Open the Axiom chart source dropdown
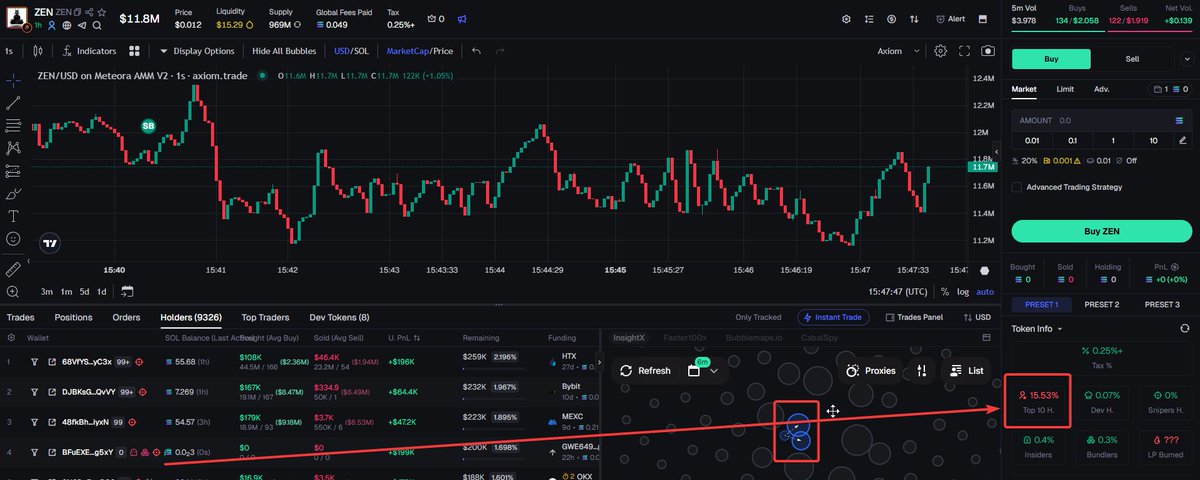Image resolution: width=1200 pixels, height=480 pixels. click(x=896, y=51)
